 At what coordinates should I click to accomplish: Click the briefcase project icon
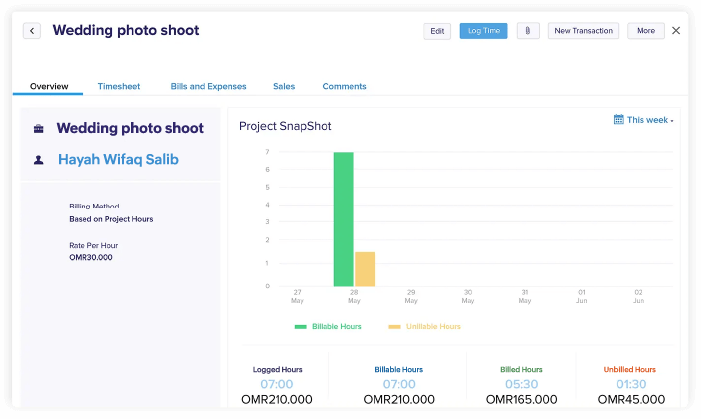click(39, 129)
